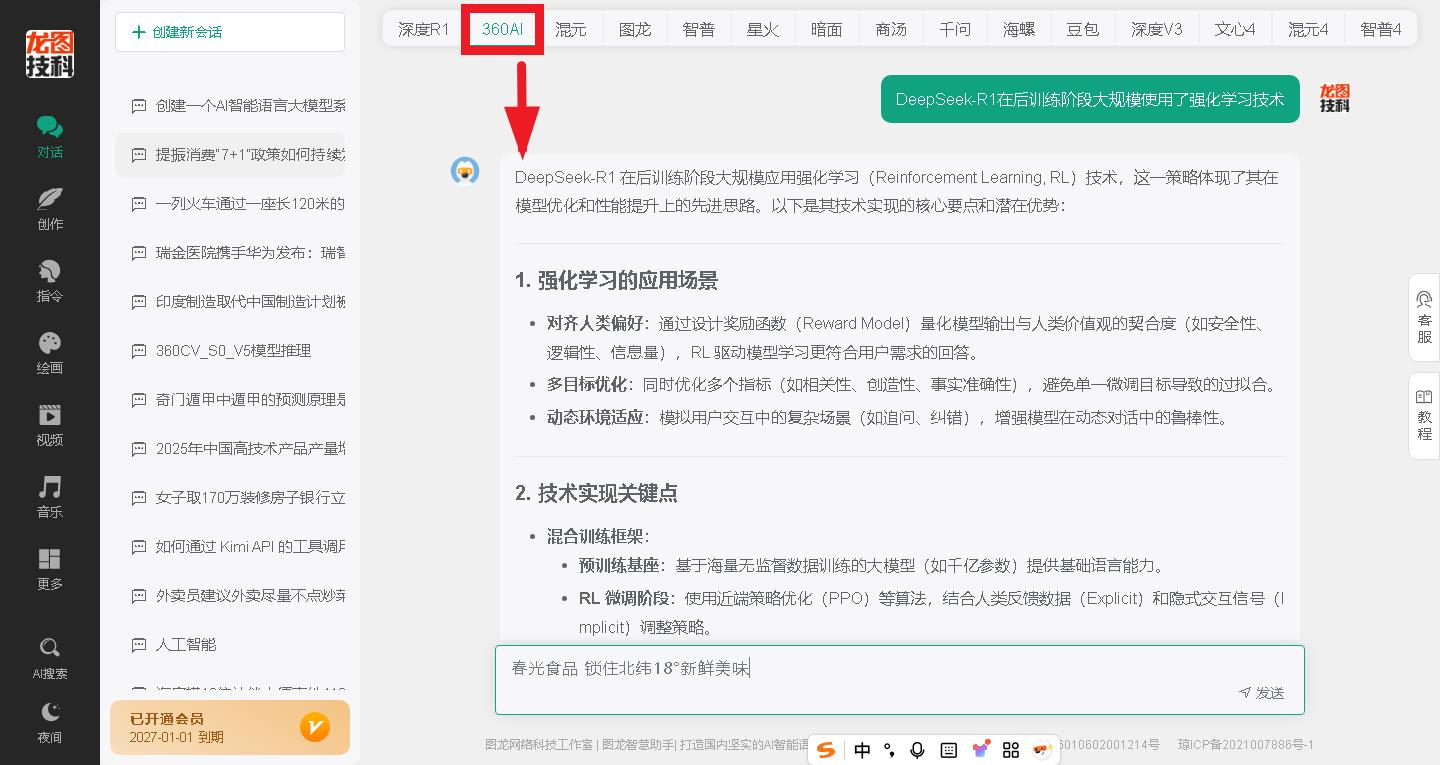Open the 对话 chat section in sidebar
The width and height of the screenshot is (1440, 765).
point(50,137)
